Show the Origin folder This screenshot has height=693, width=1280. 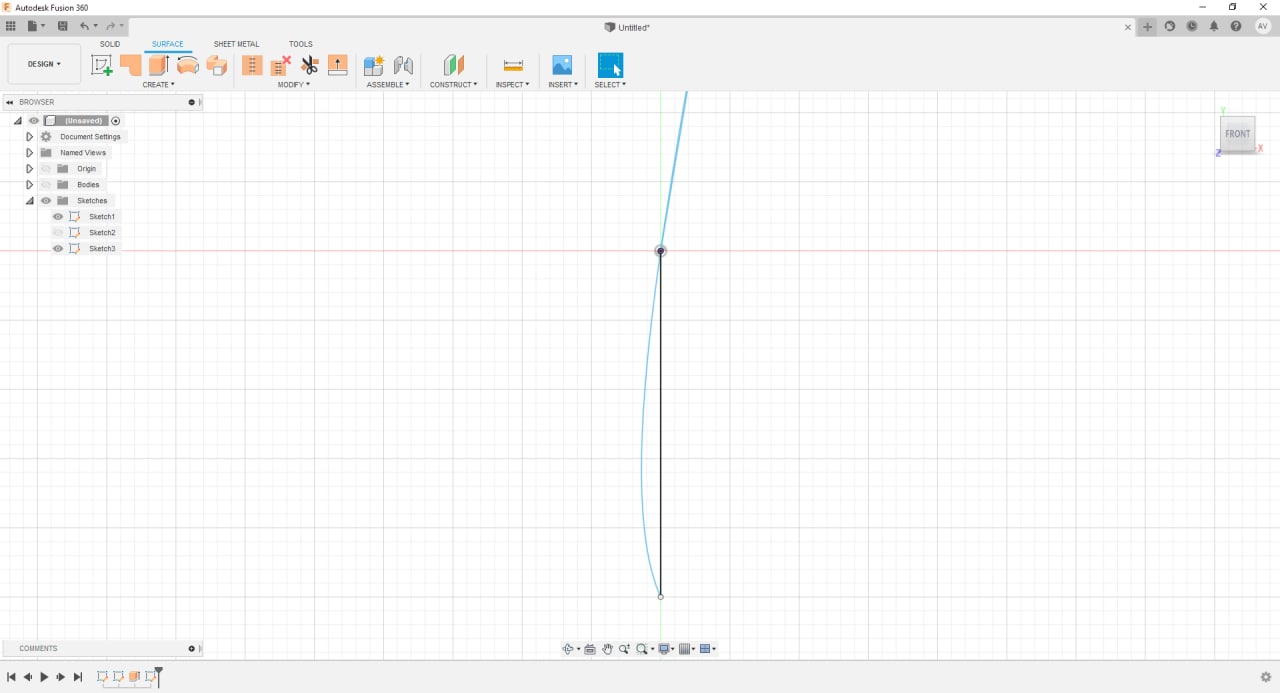(x=46, y=169)
